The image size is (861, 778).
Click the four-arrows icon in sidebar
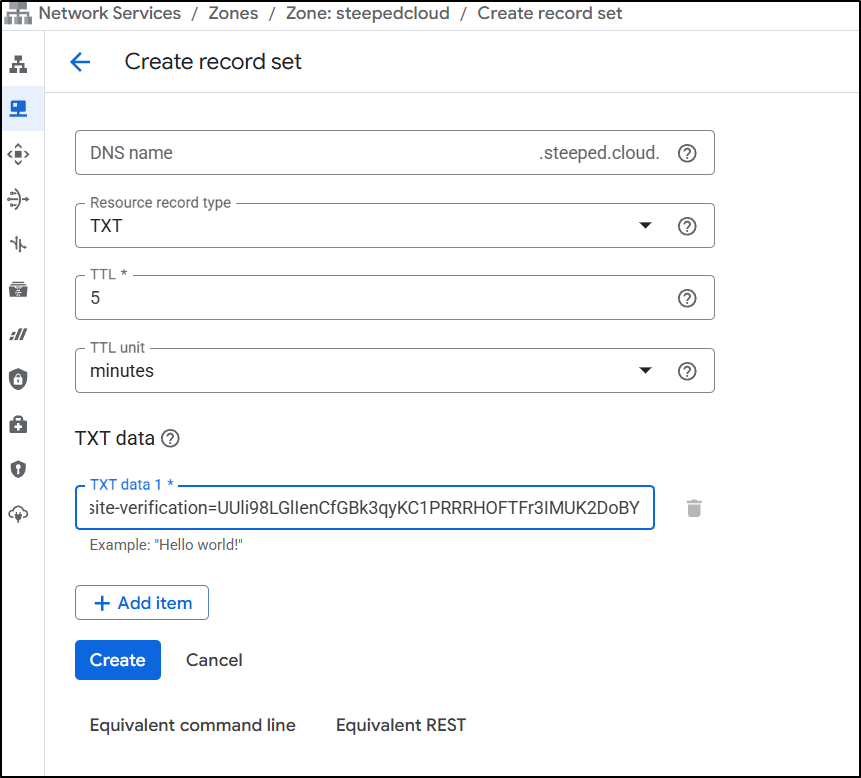pos(19,154)
